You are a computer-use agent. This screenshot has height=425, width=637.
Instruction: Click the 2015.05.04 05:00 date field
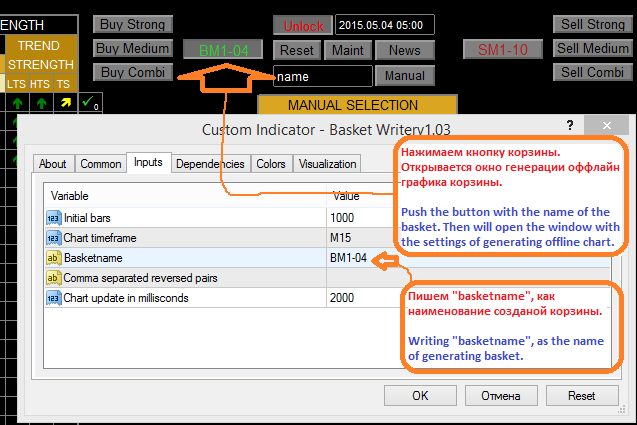(x=384, y=25)
